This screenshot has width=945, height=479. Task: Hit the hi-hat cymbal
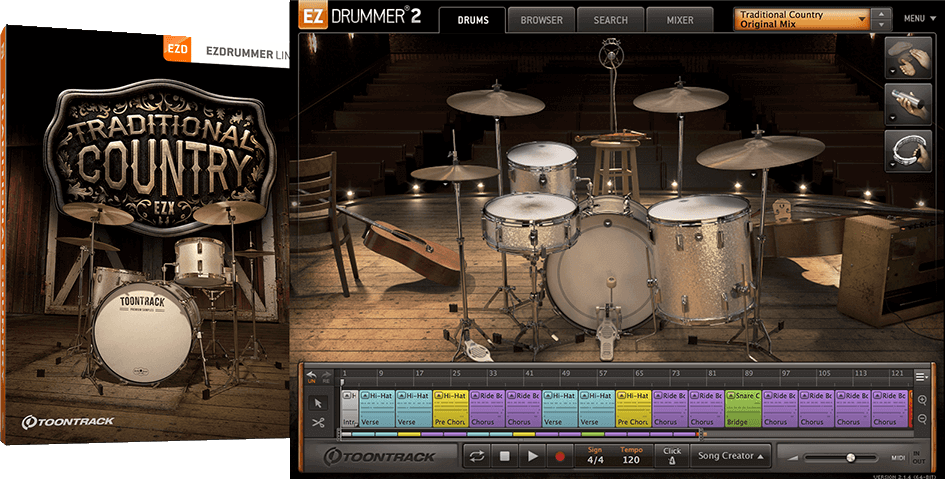coord(455,173)
